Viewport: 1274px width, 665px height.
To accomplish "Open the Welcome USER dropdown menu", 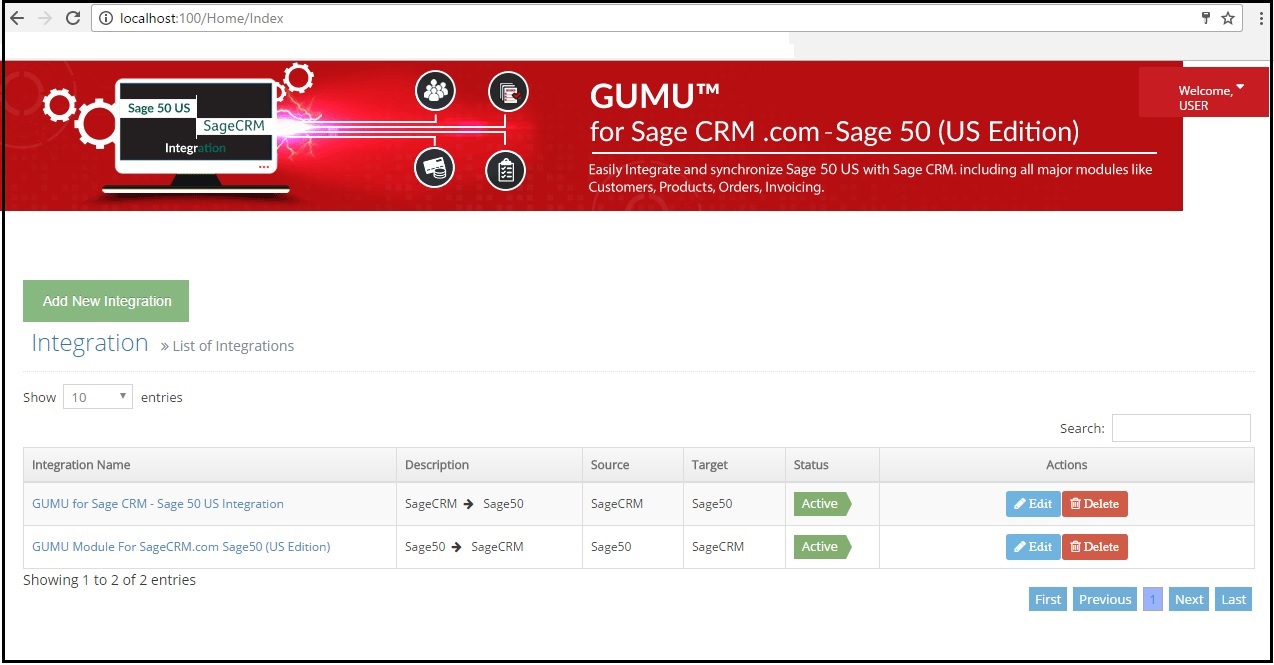I will point(1204,92).
